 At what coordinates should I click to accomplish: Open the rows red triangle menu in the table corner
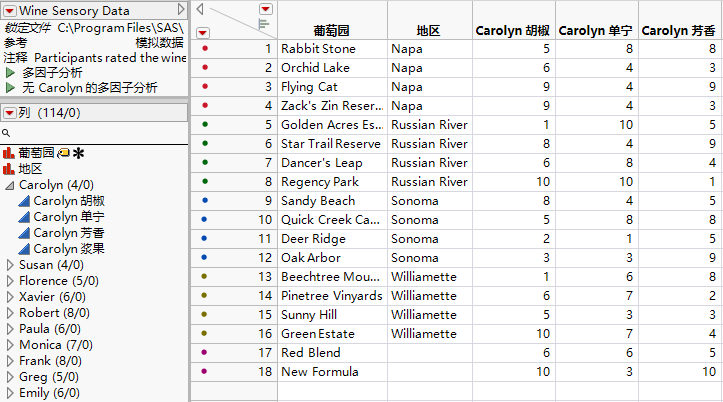[203, 33]
